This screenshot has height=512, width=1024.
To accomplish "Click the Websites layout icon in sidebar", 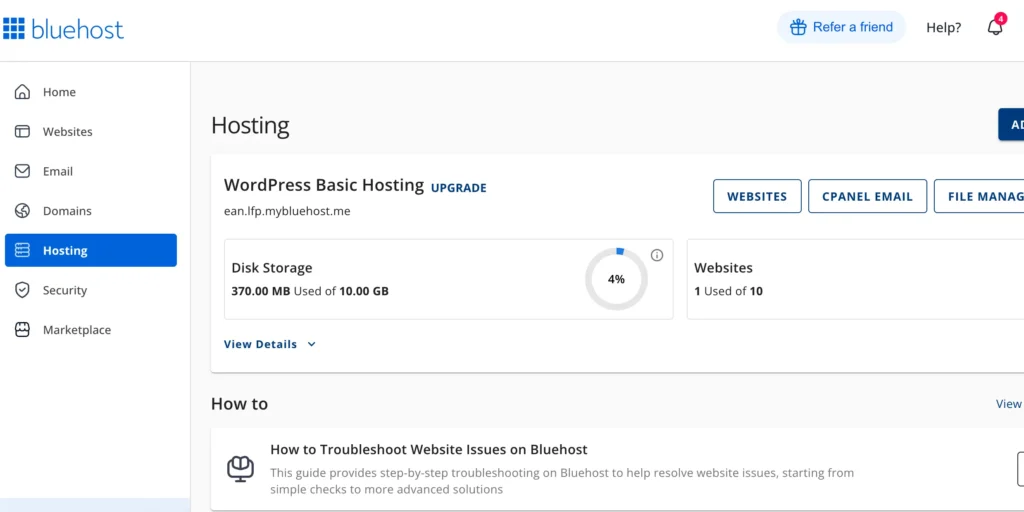I will pyautogui.click(x=22, y=132).
